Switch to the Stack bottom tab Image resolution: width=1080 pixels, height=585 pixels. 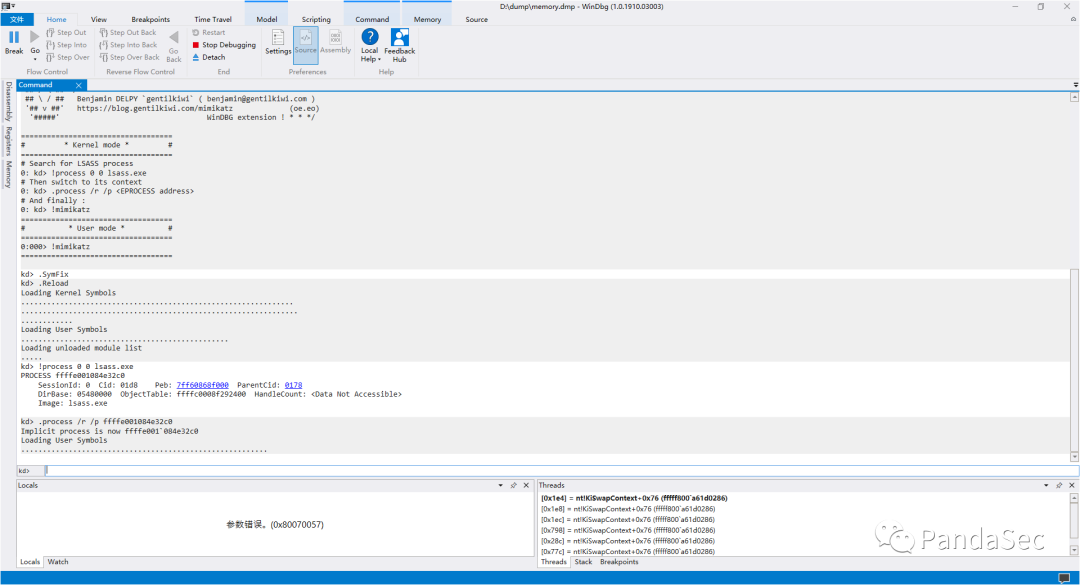pyautogui.click(x=583, y=562)
